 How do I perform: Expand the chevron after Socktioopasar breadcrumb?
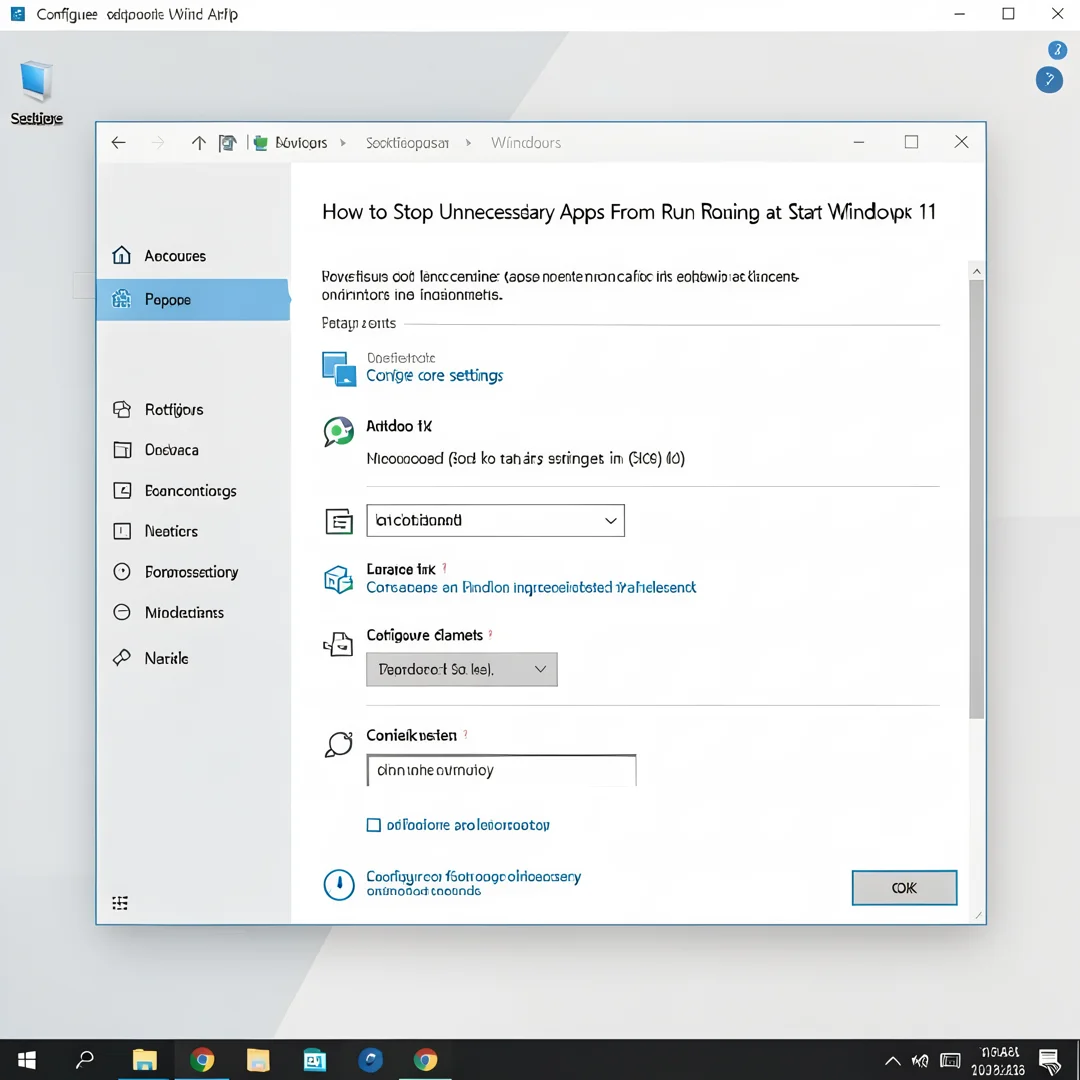[468, 143]
